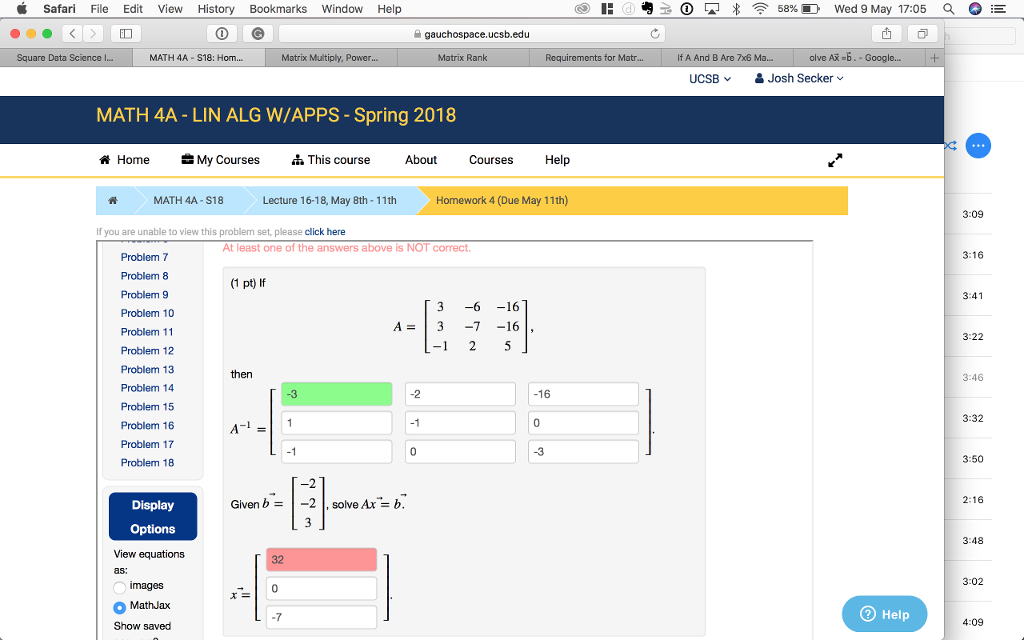The image size is (1024, 640).
Task: Click the Bluetooth status icon
Action: point(737,9)
